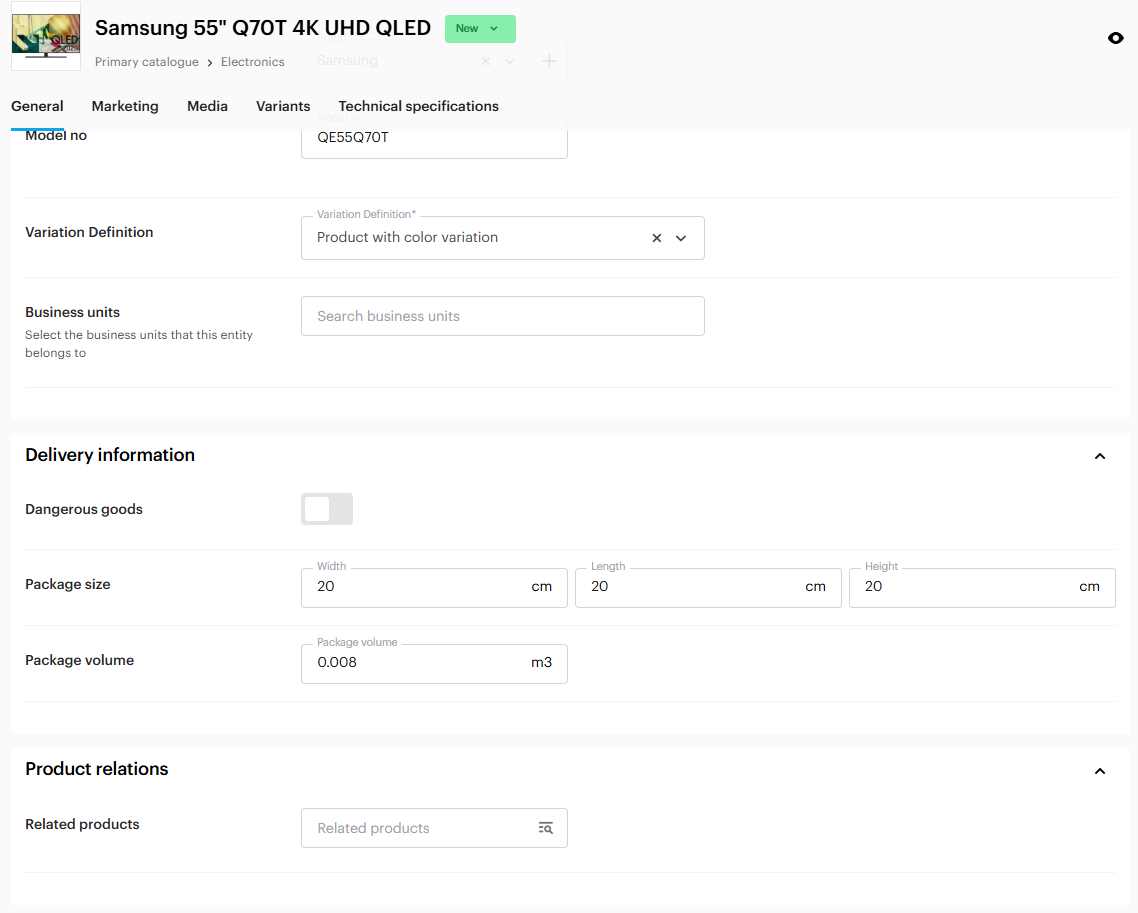Click the Model no input field

434,139
